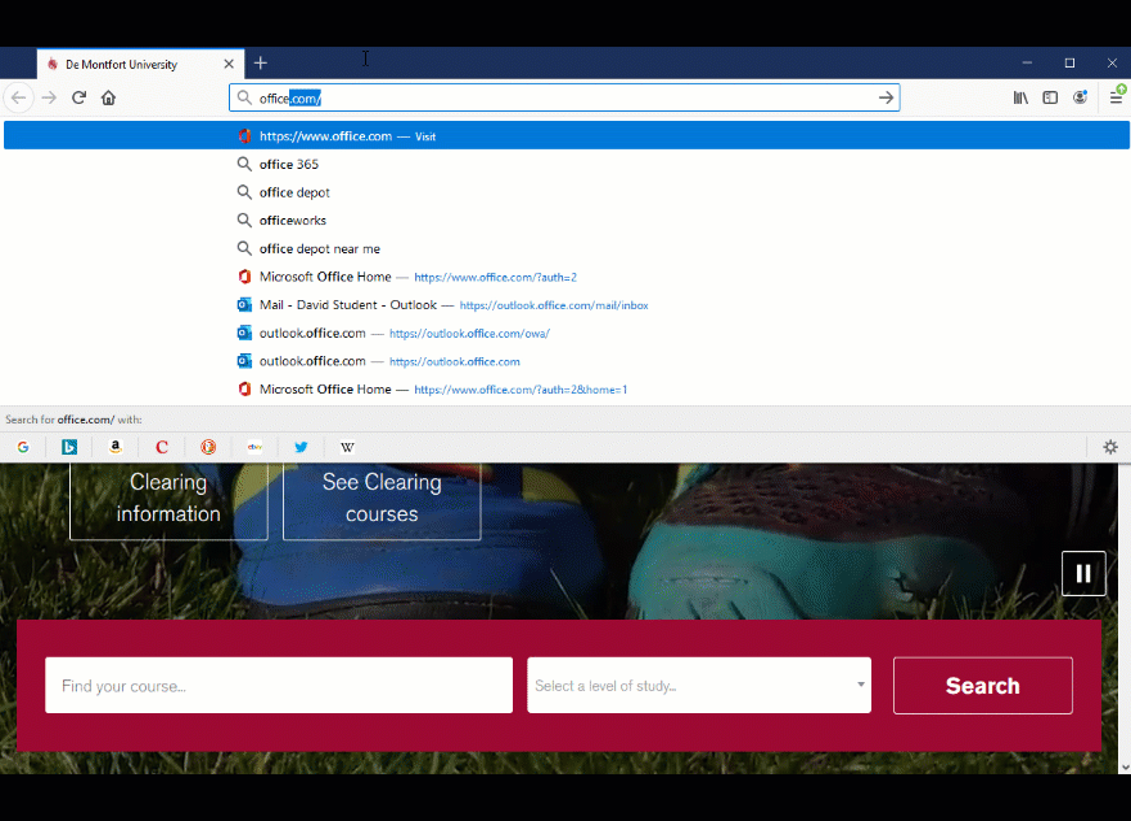Close the De Montfort University tab
This screenshot has height=821, width=1131.
pyautogui.click(x=229, y=63)
